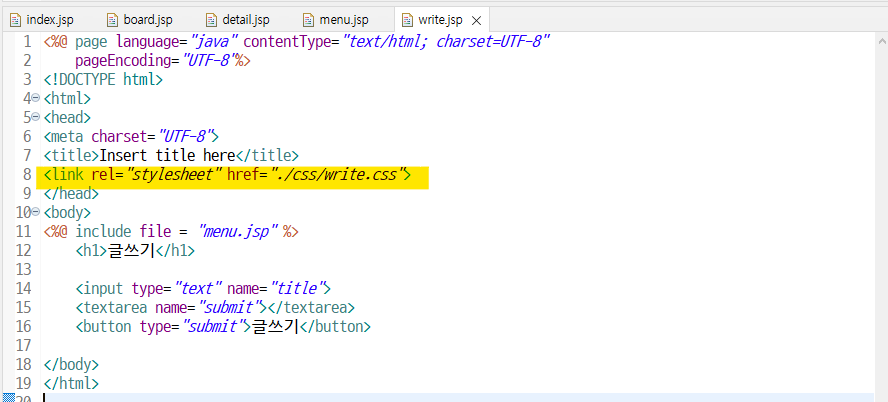Collapse the head tag on line 5
888x402 pixels.
click(x=36, y=117)
